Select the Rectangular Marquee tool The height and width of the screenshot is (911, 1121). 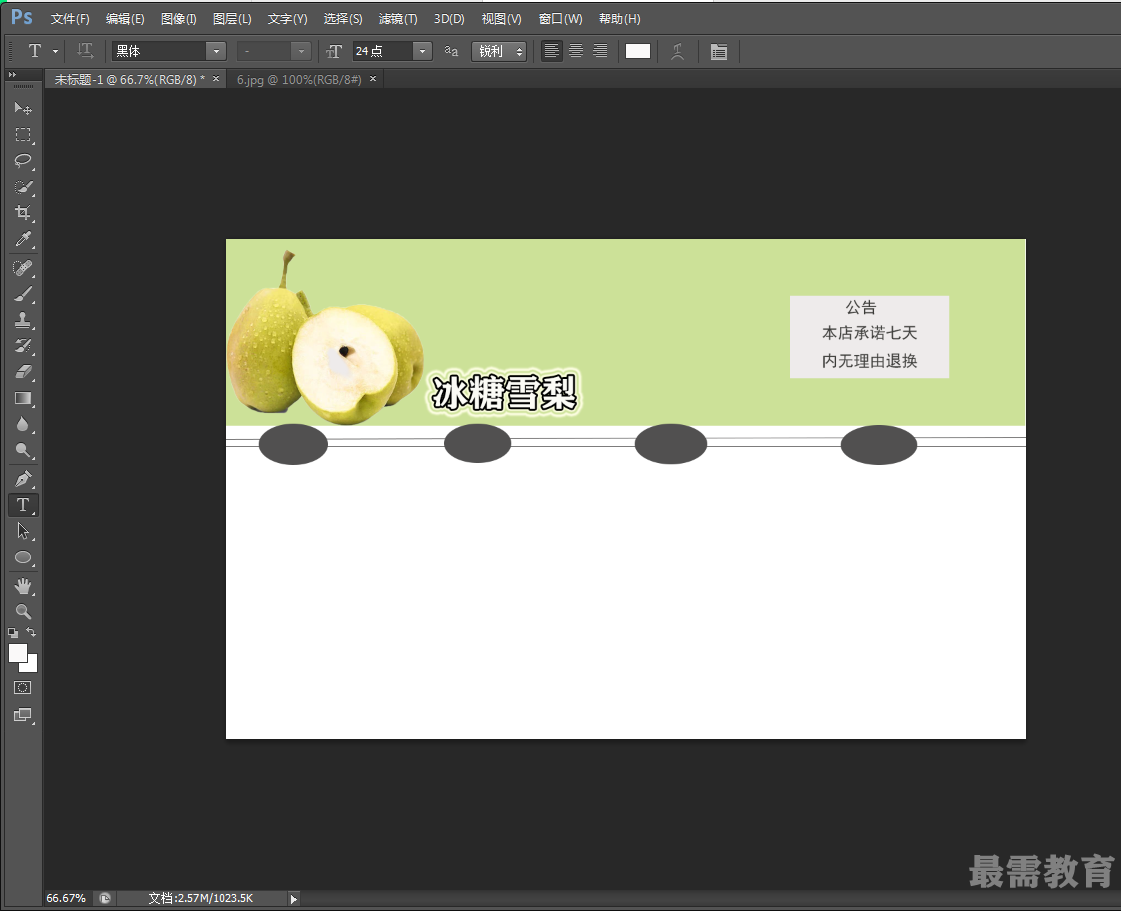coord(23,134)
